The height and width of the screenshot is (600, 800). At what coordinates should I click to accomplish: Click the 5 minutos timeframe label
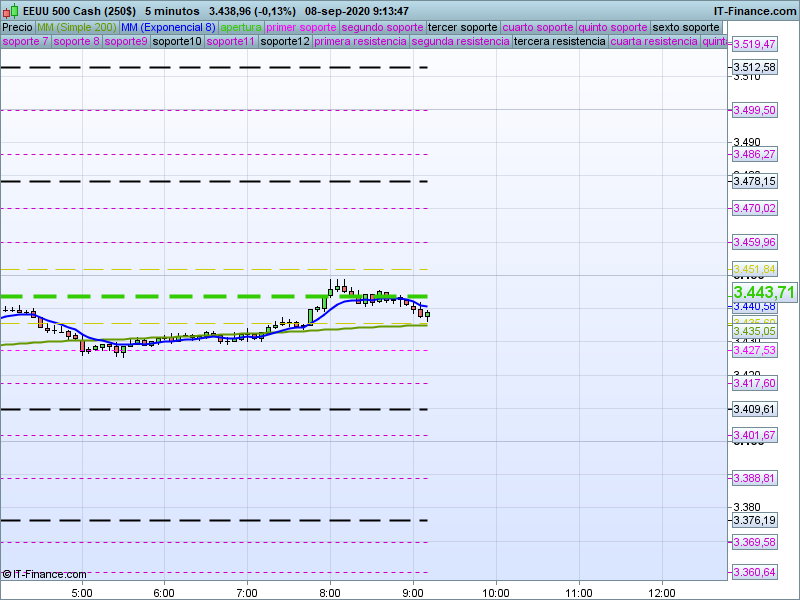[x=172, y=11]
